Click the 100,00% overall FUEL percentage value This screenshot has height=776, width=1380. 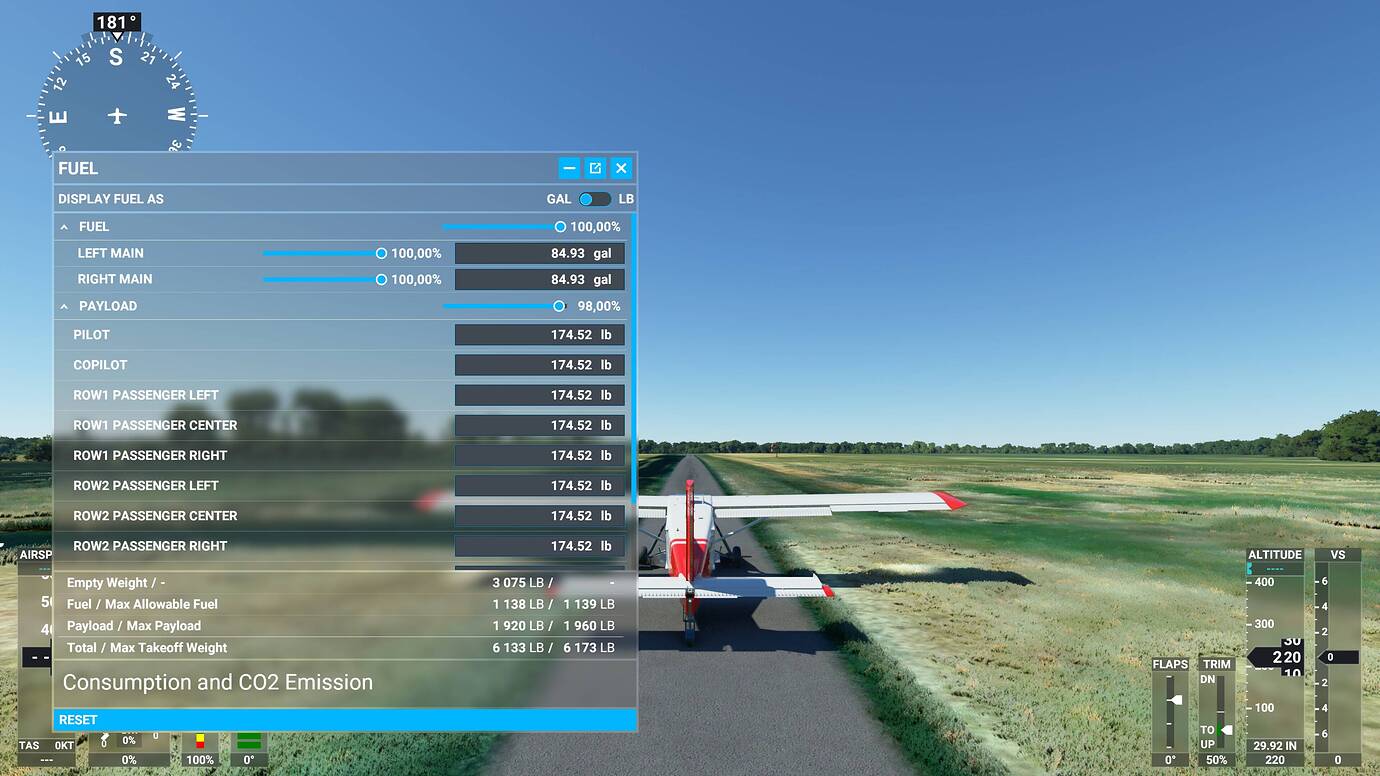click(x=595, y=227)
